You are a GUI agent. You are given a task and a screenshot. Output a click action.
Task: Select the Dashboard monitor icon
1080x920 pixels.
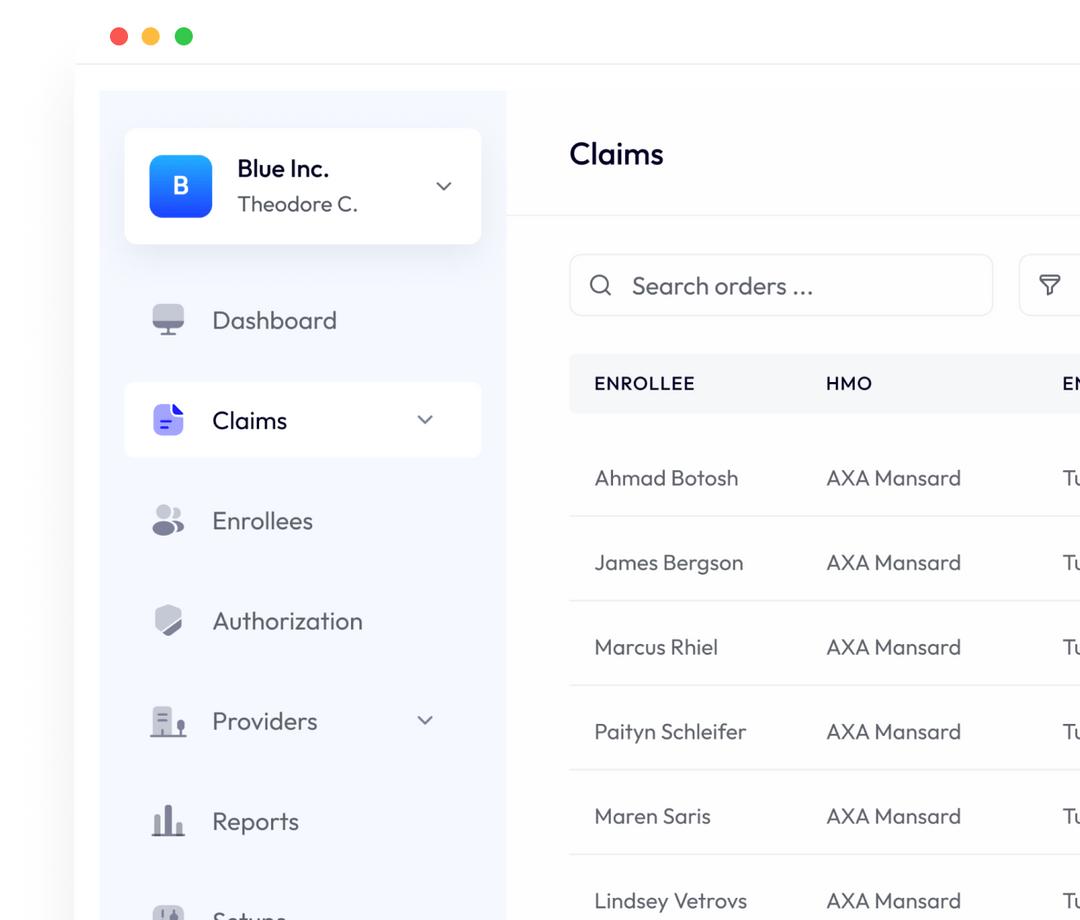tap(167, 319)
